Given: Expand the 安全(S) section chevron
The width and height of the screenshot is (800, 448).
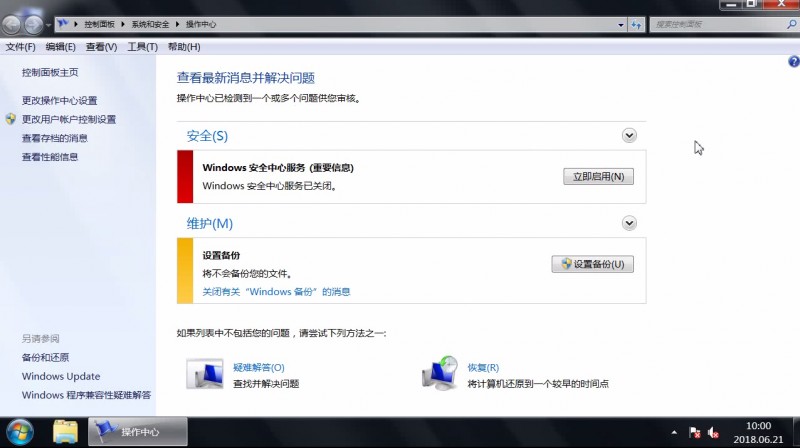Looking at the screenshot, I should [629, 135].
